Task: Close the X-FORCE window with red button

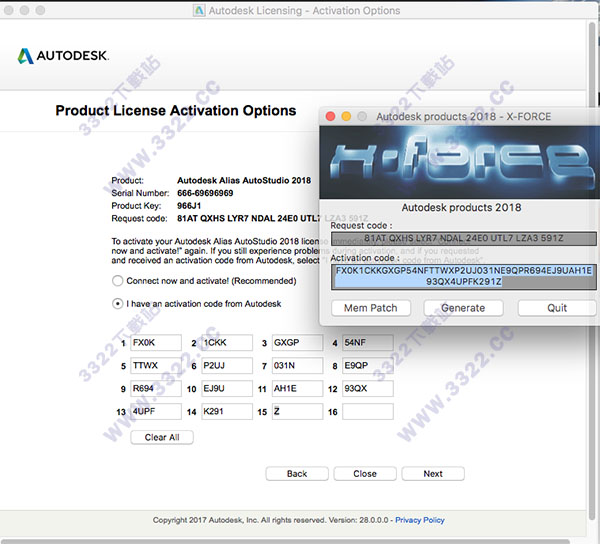Action: (x=330, y=116)
